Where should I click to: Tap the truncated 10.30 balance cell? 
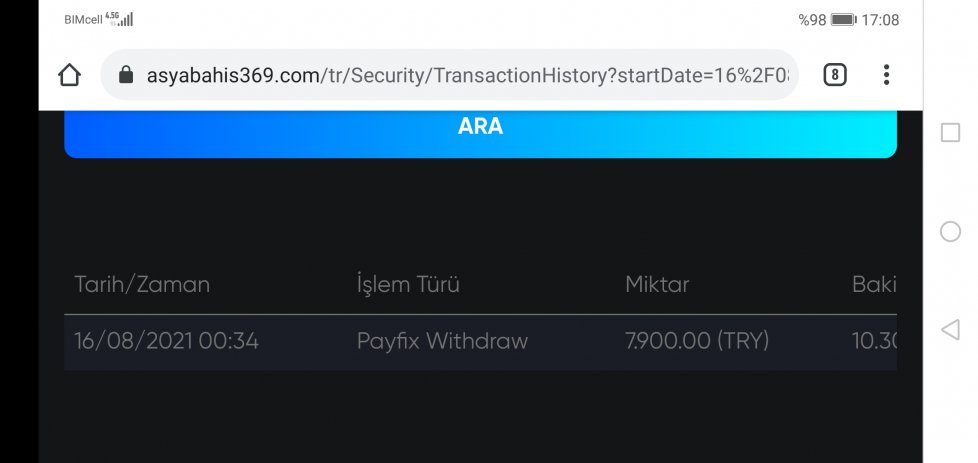pyautogui.click(x=874, y=341)
